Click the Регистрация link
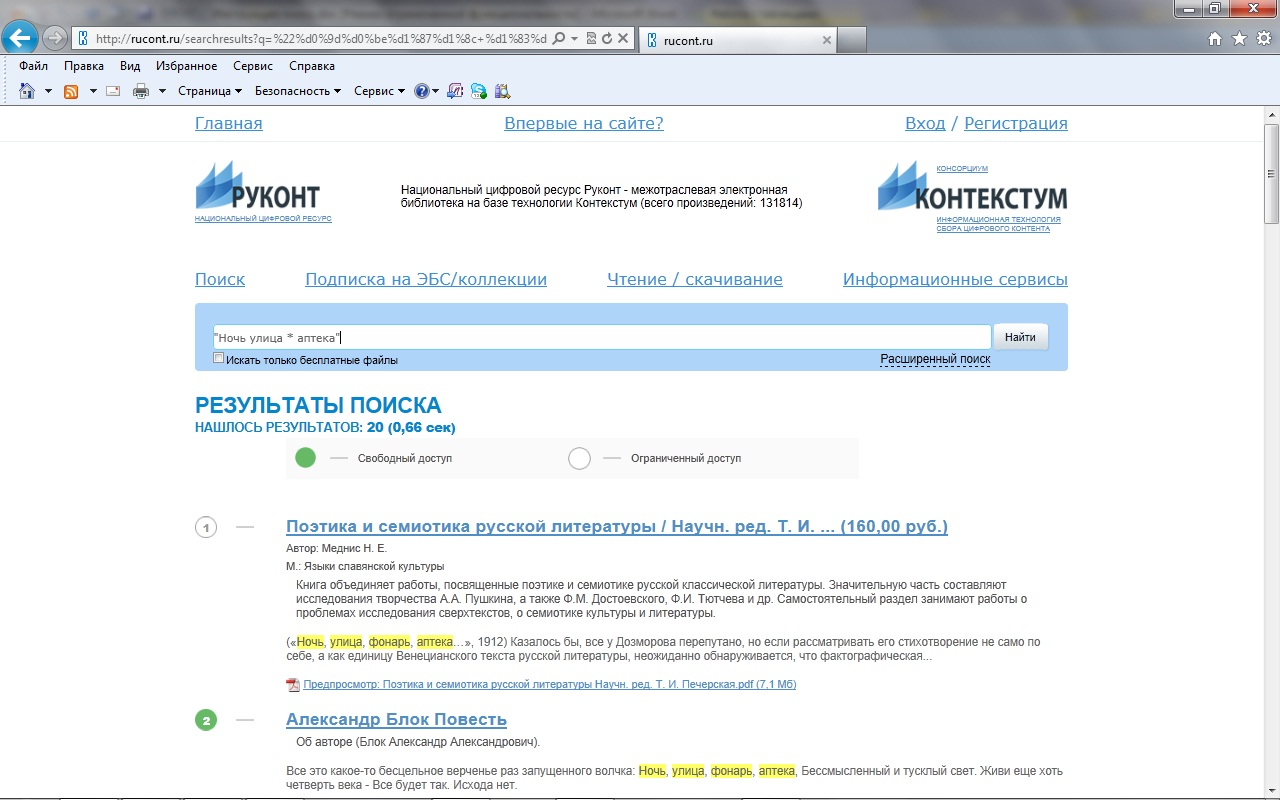The height and width of the screenshot is (800, 1280). coord(1016,123)
